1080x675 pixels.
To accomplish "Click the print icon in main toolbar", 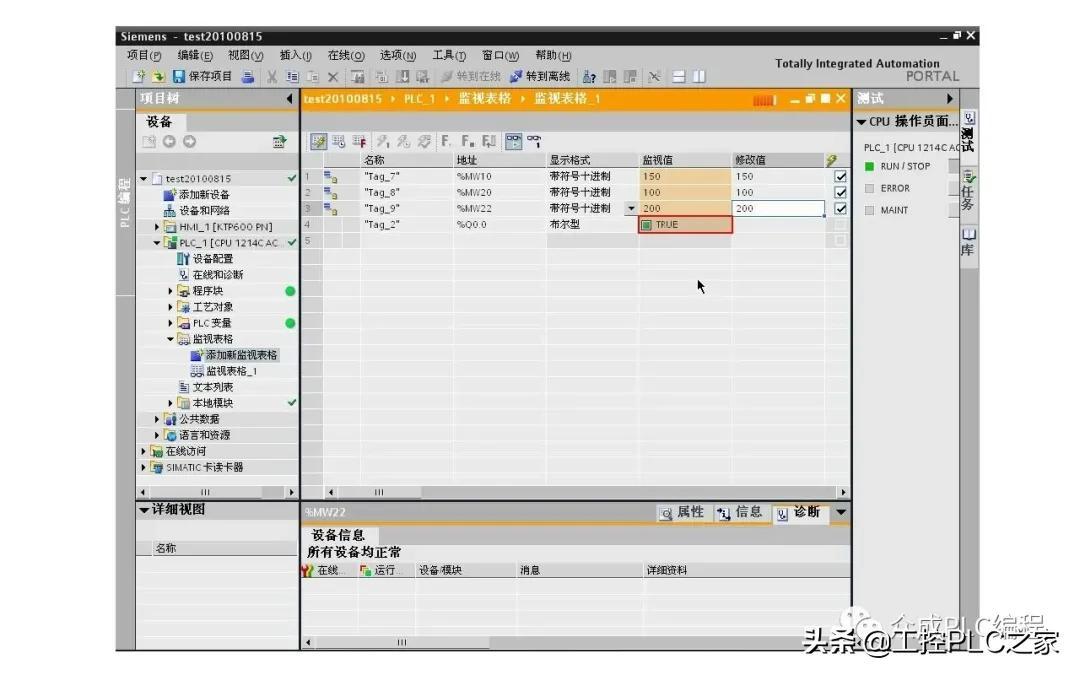I will (x=248, y=76).
